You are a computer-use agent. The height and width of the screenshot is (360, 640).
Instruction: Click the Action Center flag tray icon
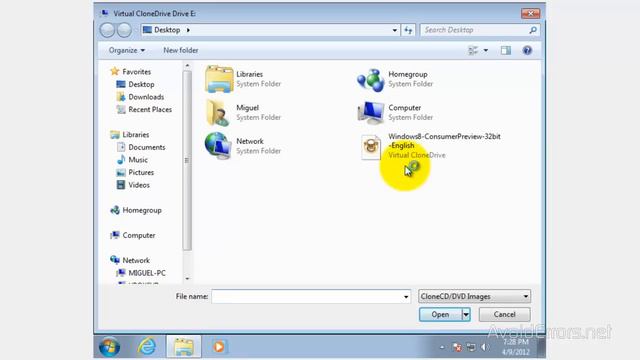click(x=457, y=347)
